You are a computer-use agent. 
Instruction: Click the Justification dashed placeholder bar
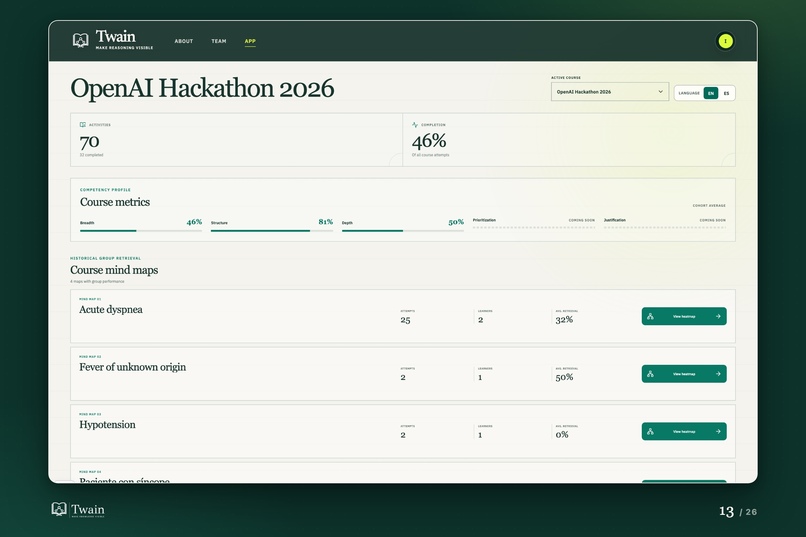tap(665, 227)
